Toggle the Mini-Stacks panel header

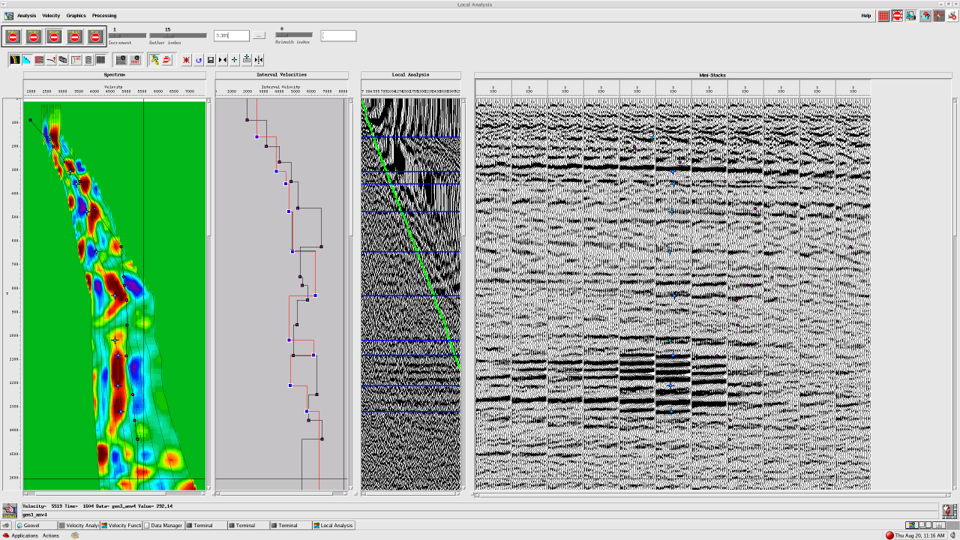712,75
